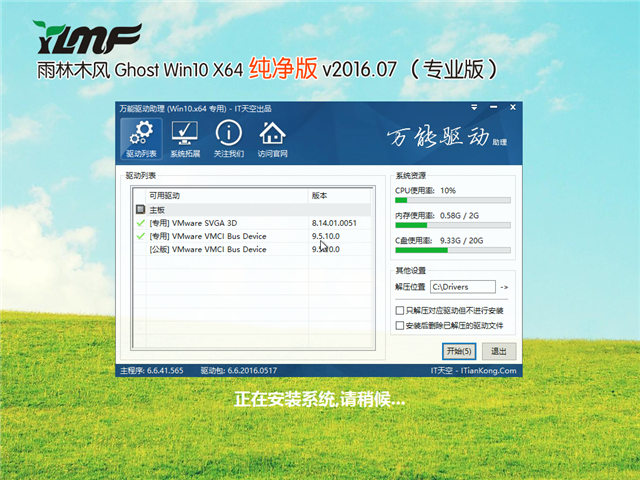Open the 关注我们 info icon
This screenshot has height=480, width=640.
click(229, 139)
